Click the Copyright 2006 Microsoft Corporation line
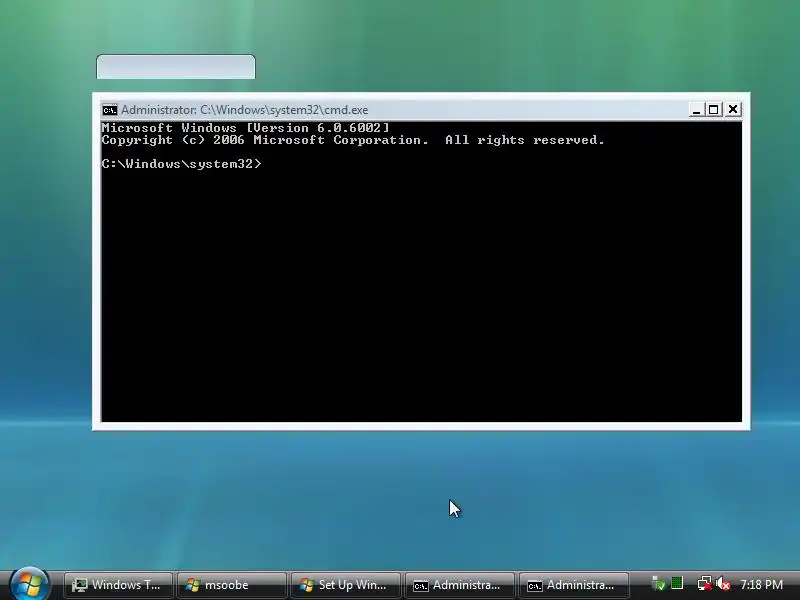The image size is (800, 600). pos(353,140)
